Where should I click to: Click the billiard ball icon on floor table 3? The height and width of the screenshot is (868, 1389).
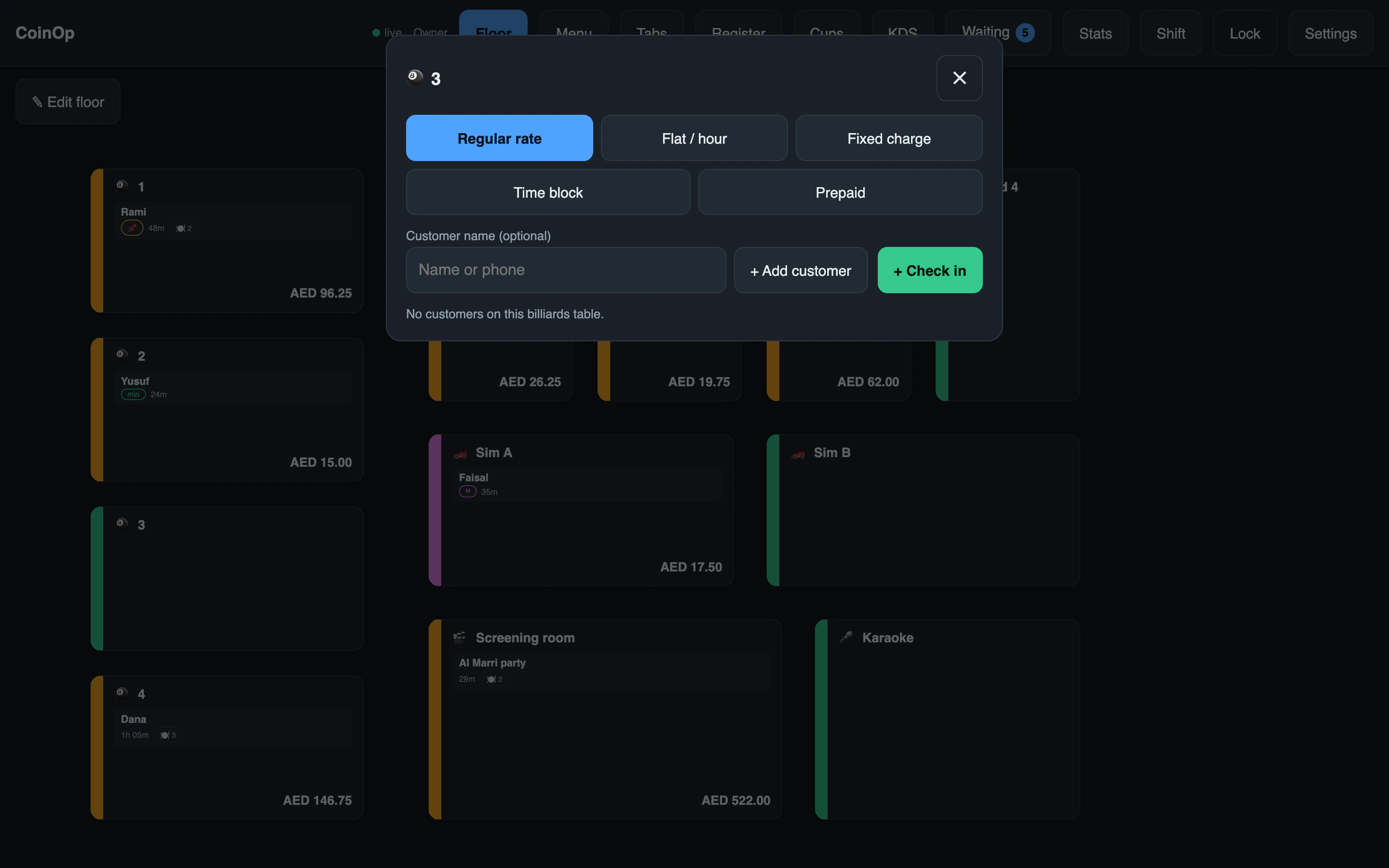[x=122, y=523]
